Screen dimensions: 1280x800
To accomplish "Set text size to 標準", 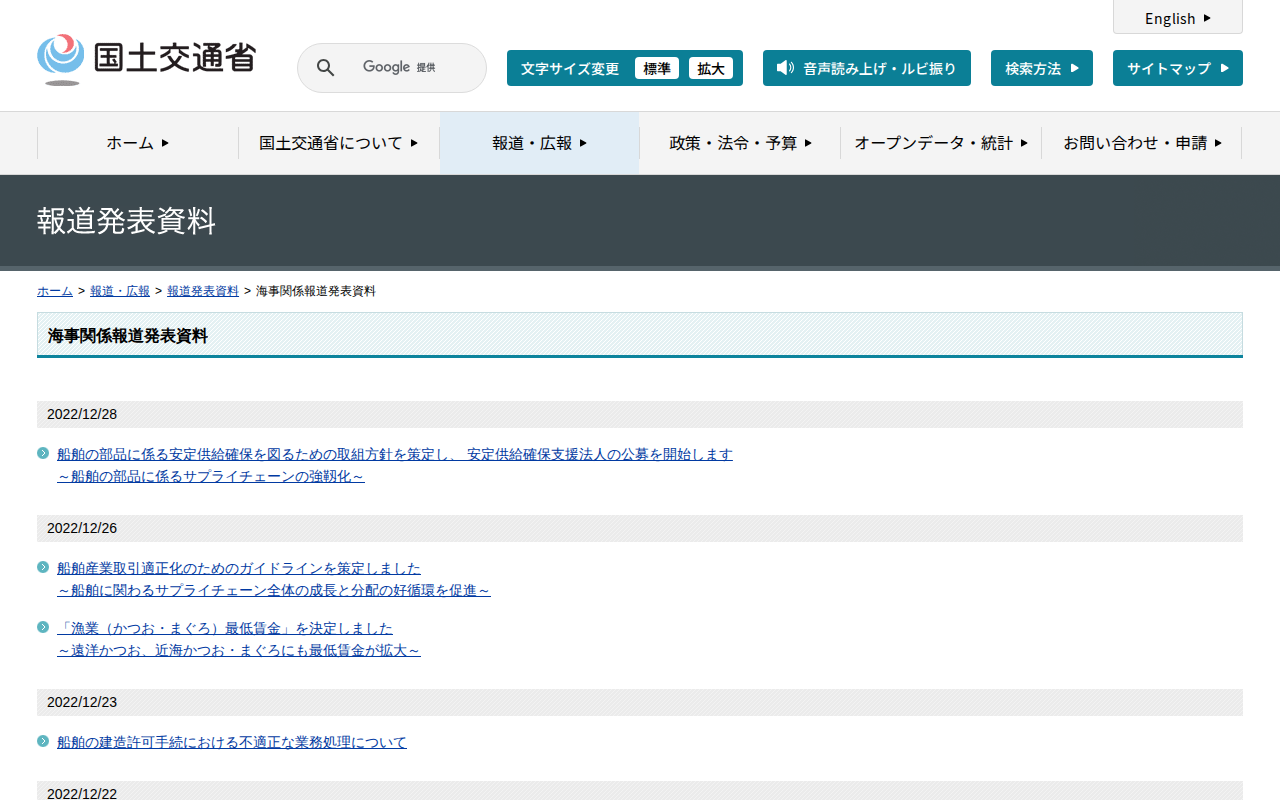I will tap(656, 68).
